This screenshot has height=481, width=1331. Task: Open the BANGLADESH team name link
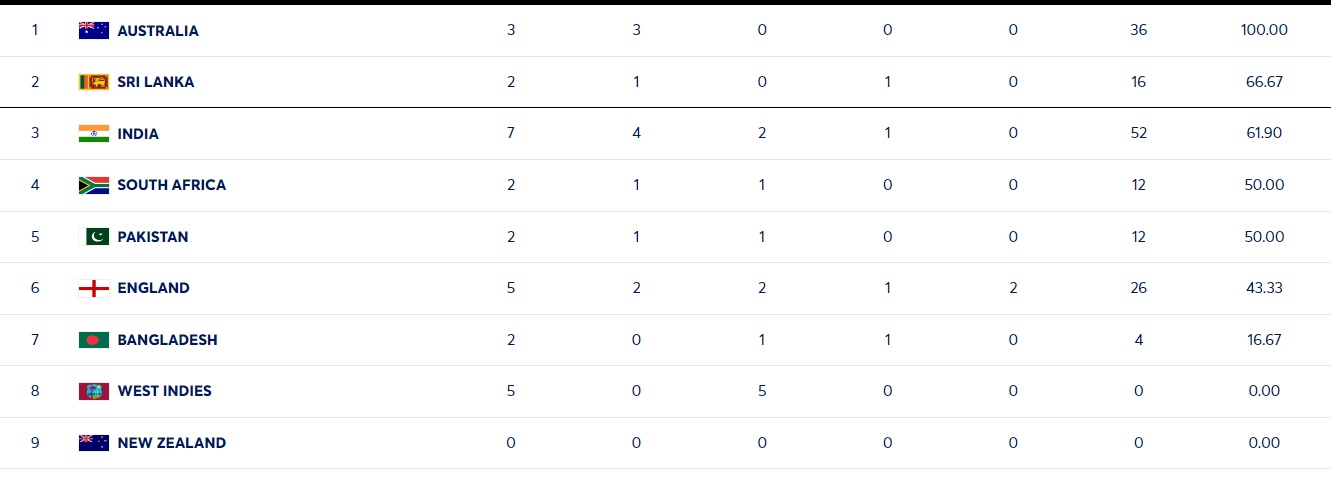(167, 340)
